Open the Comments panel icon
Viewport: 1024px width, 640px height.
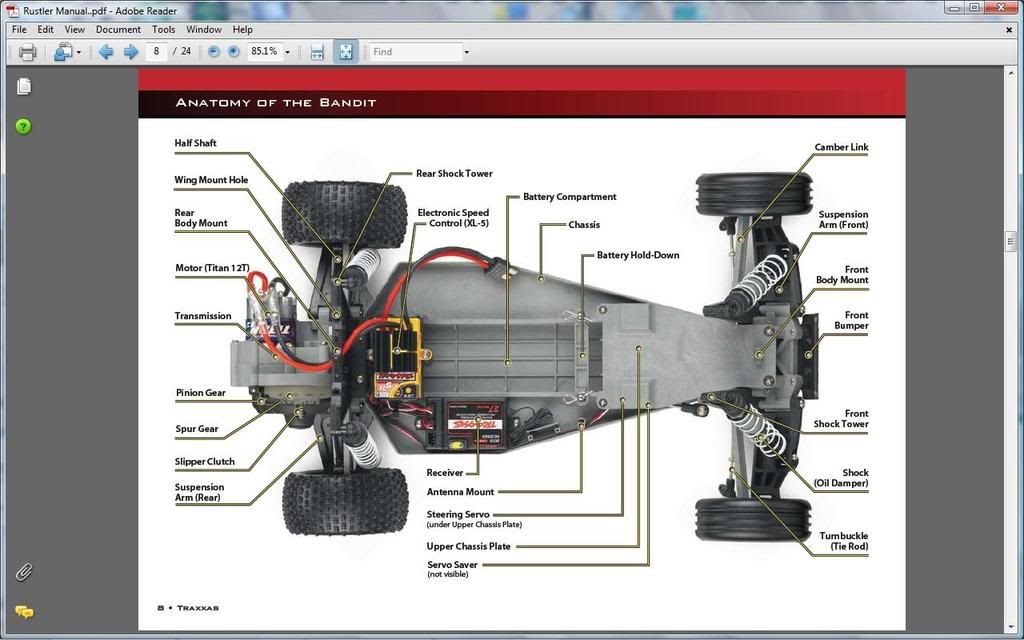[x=24, y=612]
